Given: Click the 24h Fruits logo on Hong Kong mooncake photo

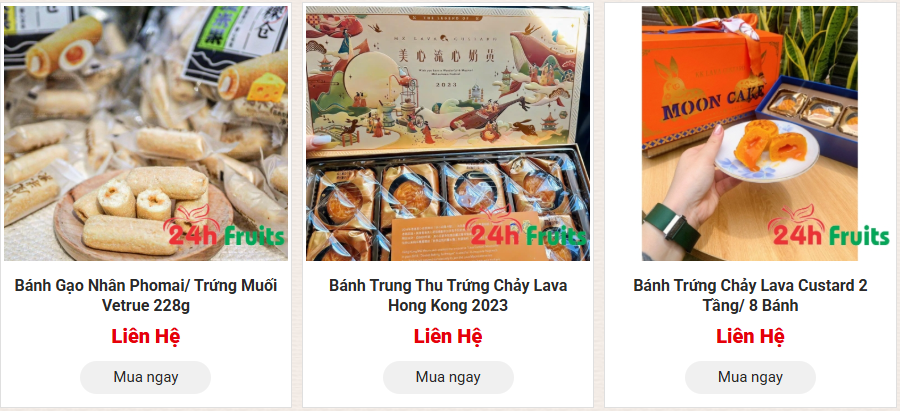Looking at the screenshot, I should (x=526, y=231).
